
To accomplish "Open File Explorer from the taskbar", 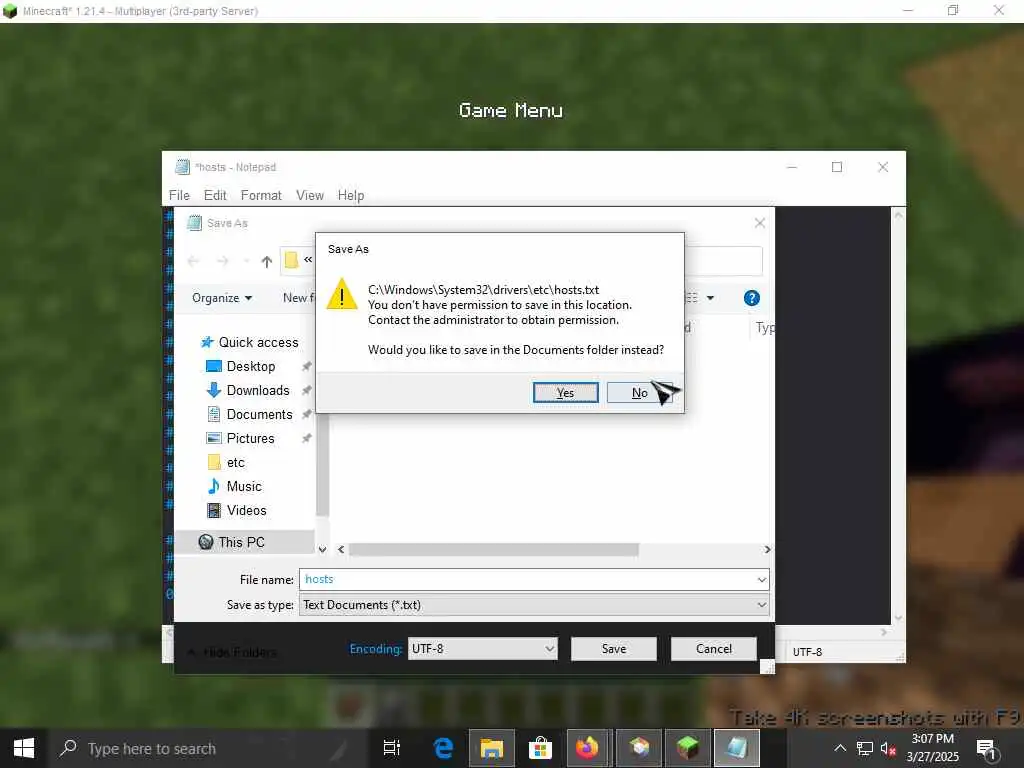I will click(492, 748).
